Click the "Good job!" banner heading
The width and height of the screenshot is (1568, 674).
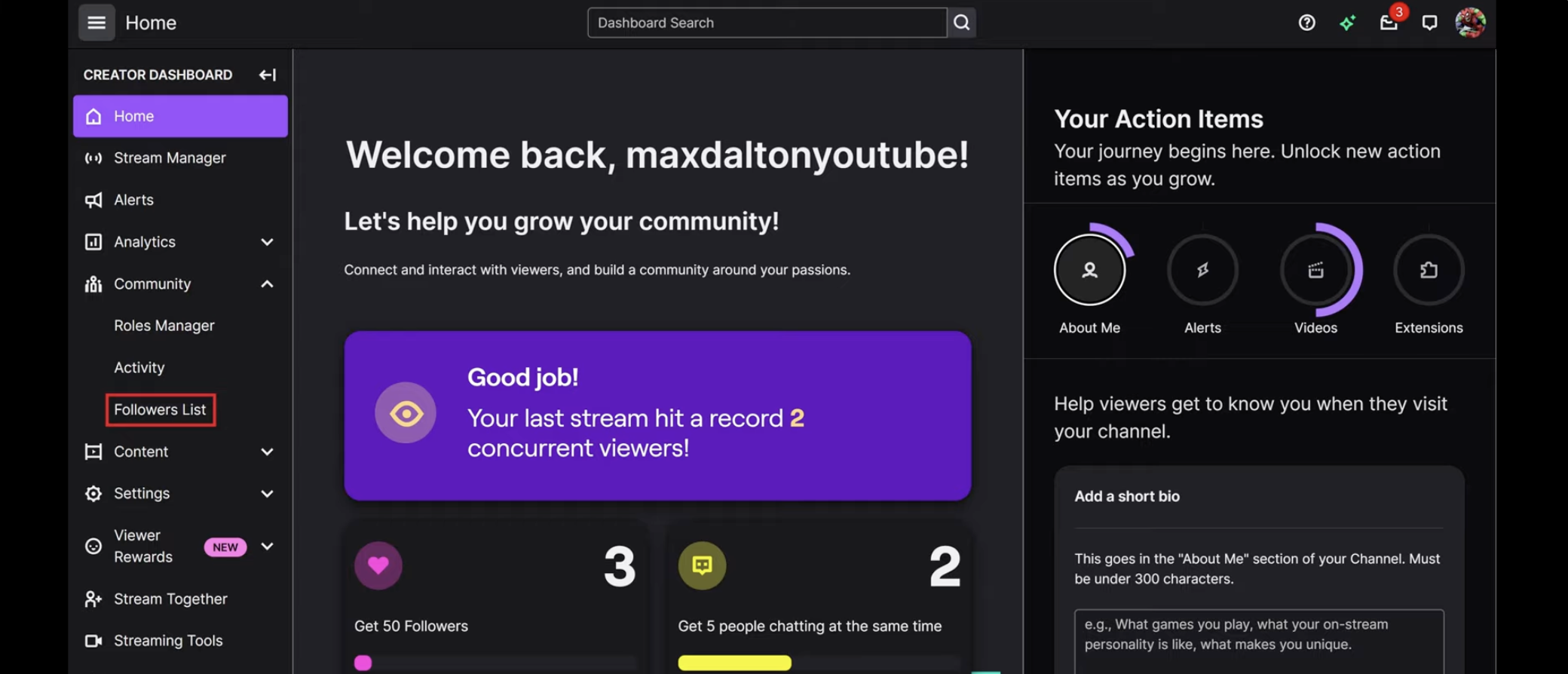(x=523, y=377)
